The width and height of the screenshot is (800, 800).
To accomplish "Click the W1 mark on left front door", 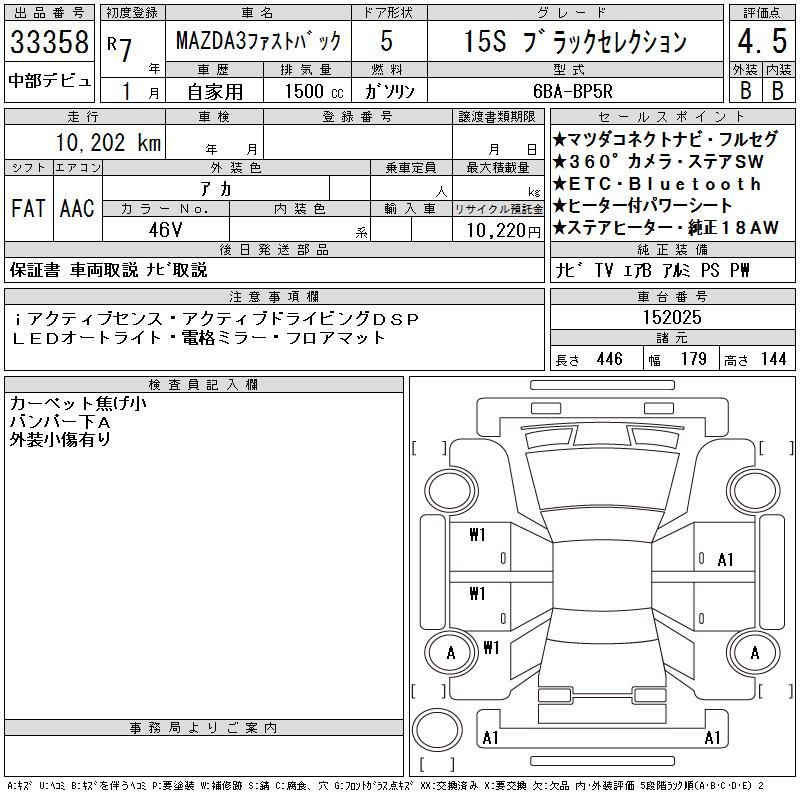I will pyautogui.click(x=477, y=535).
